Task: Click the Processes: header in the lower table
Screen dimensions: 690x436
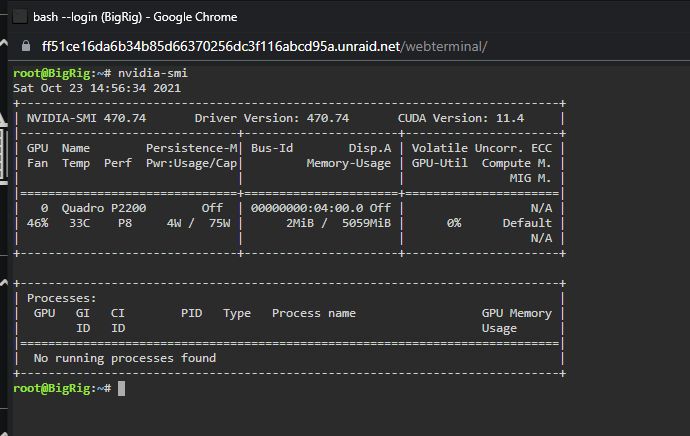Action: click(x=62, y=298)
